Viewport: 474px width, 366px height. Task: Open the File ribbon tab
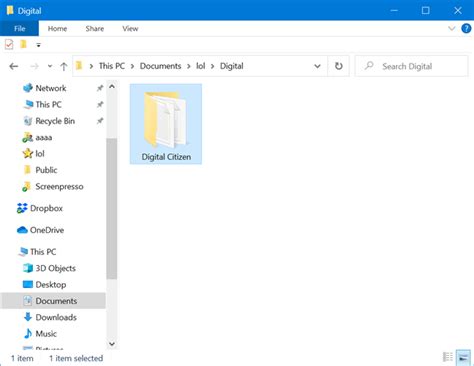(19, 29)
